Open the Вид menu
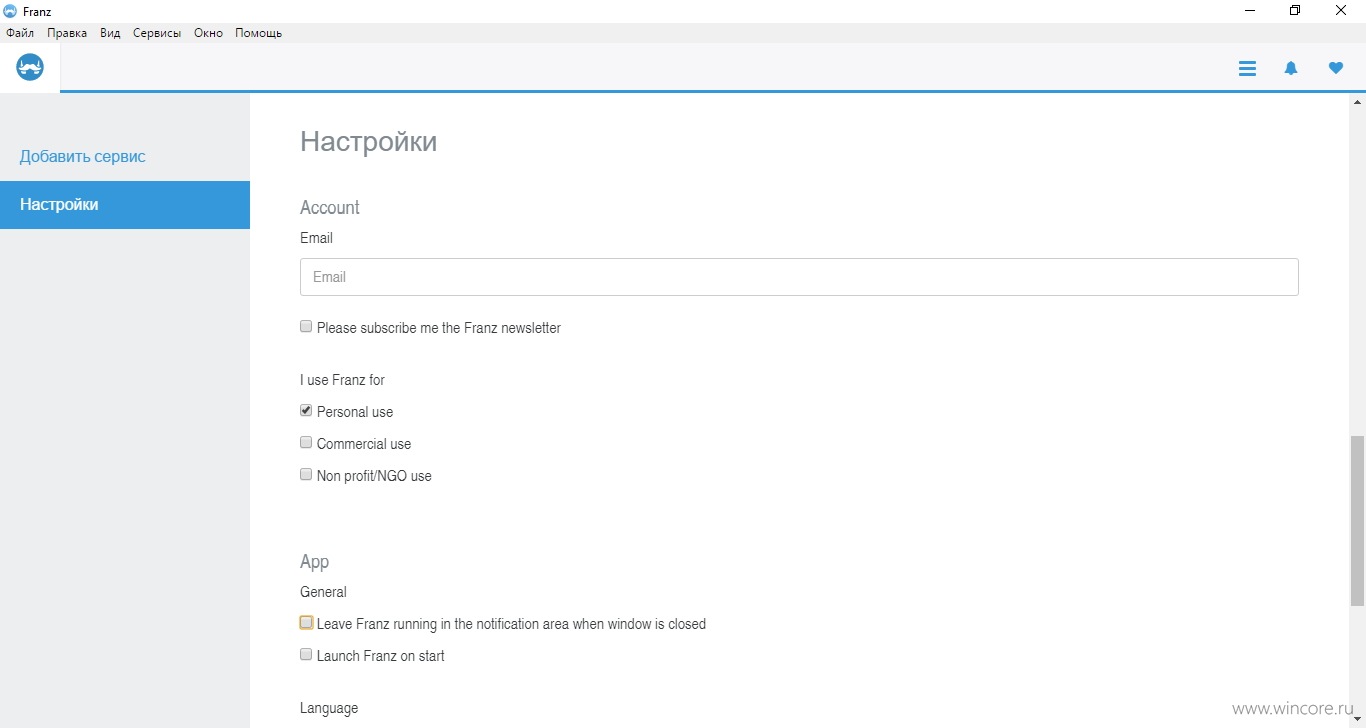1366x728 pixels. point(110,33)
